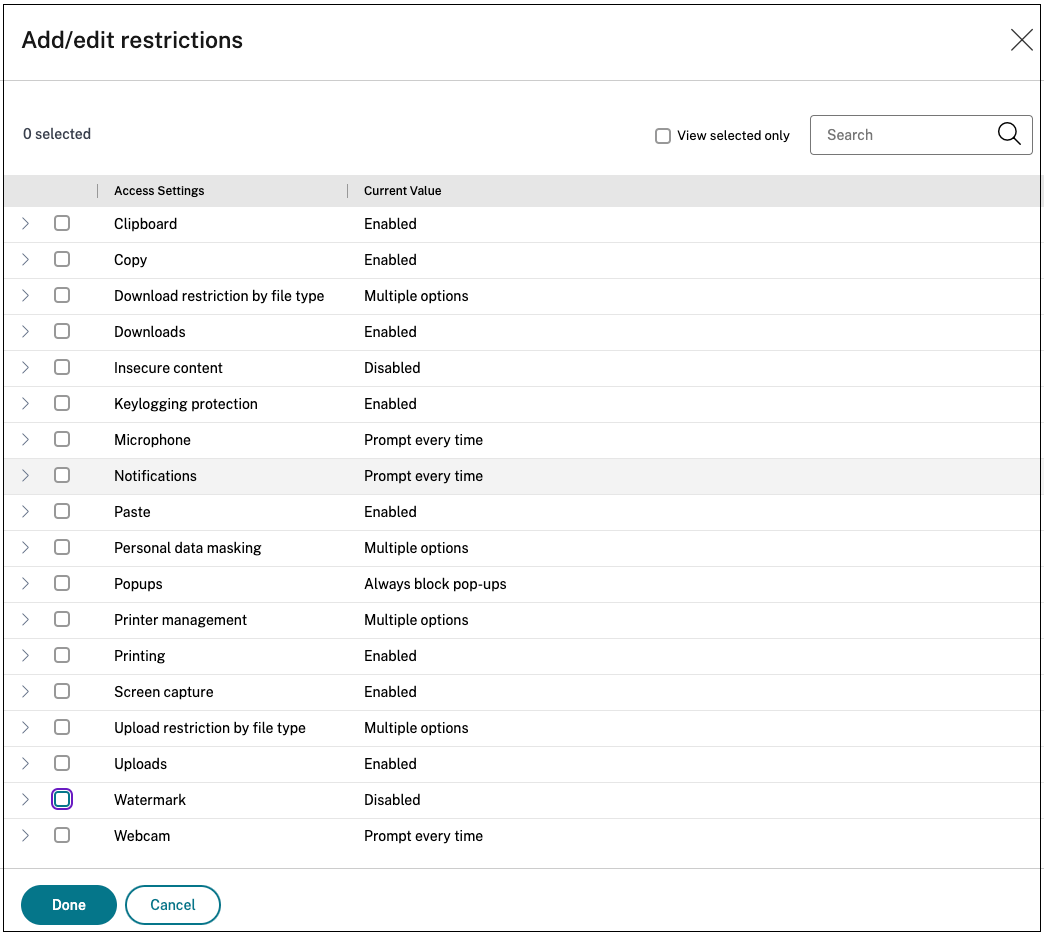Sort by Access Settings column header
The image size is (1044, 936).
tap(159, 191)
